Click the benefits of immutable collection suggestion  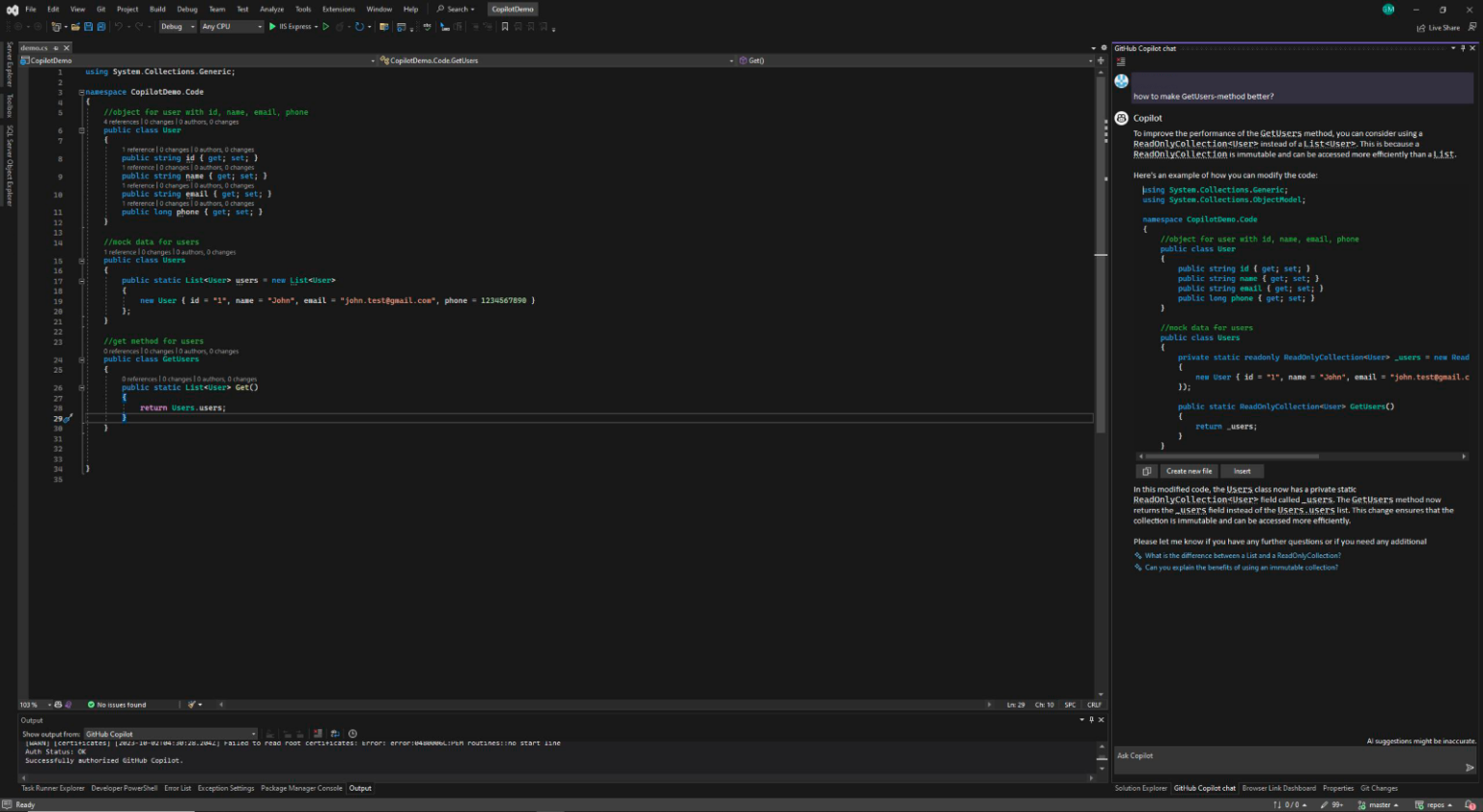1242,568
